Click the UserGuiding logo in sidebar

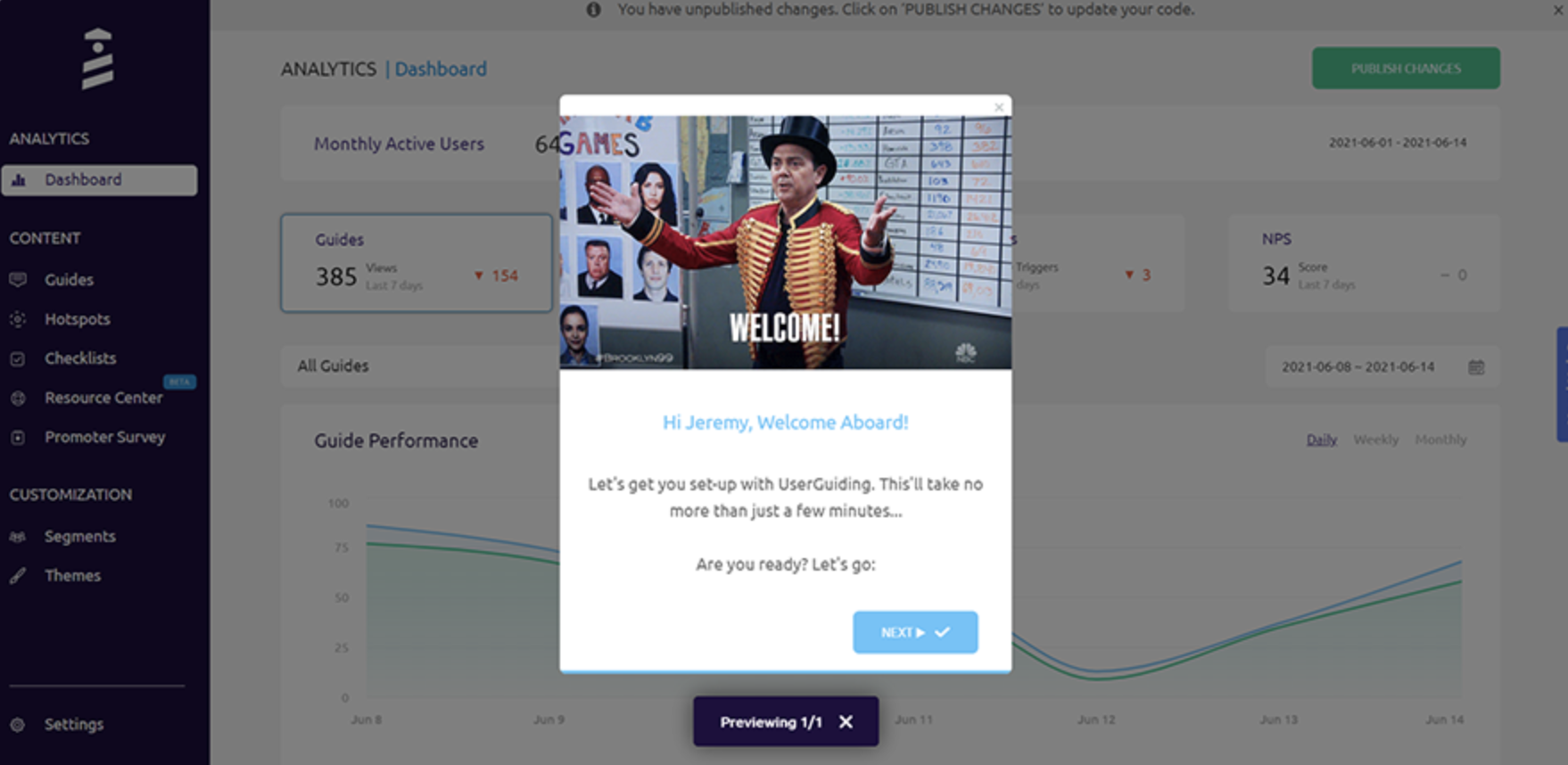tap(97, 59)
